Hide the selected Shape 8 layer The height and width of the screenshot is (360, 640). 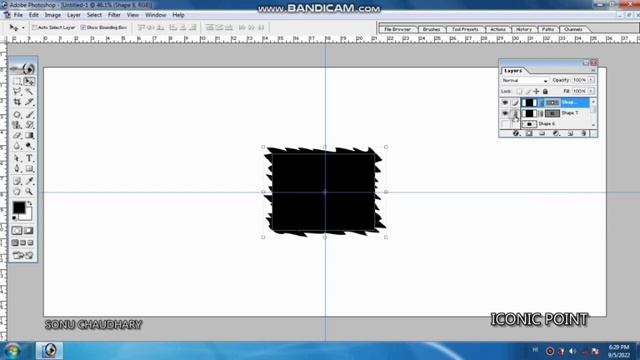pyautogui.click(x=505, y=102)
